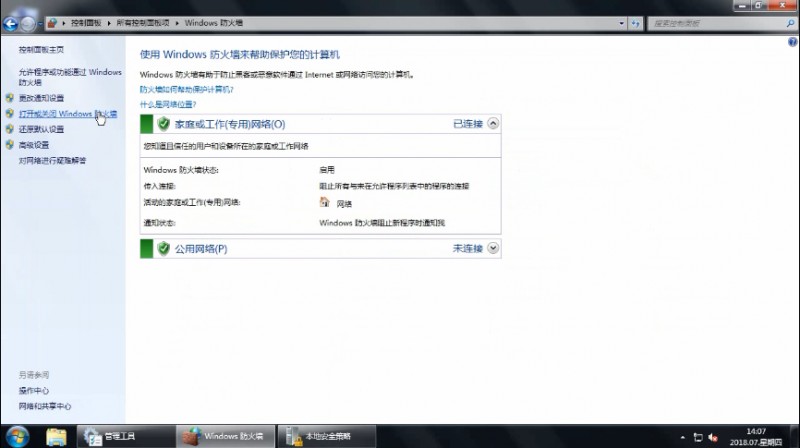Image resolution: width=800 pixels, height=448 pixels.
Task: Click the 公用网络(P) header
Action: pos(201,249)
